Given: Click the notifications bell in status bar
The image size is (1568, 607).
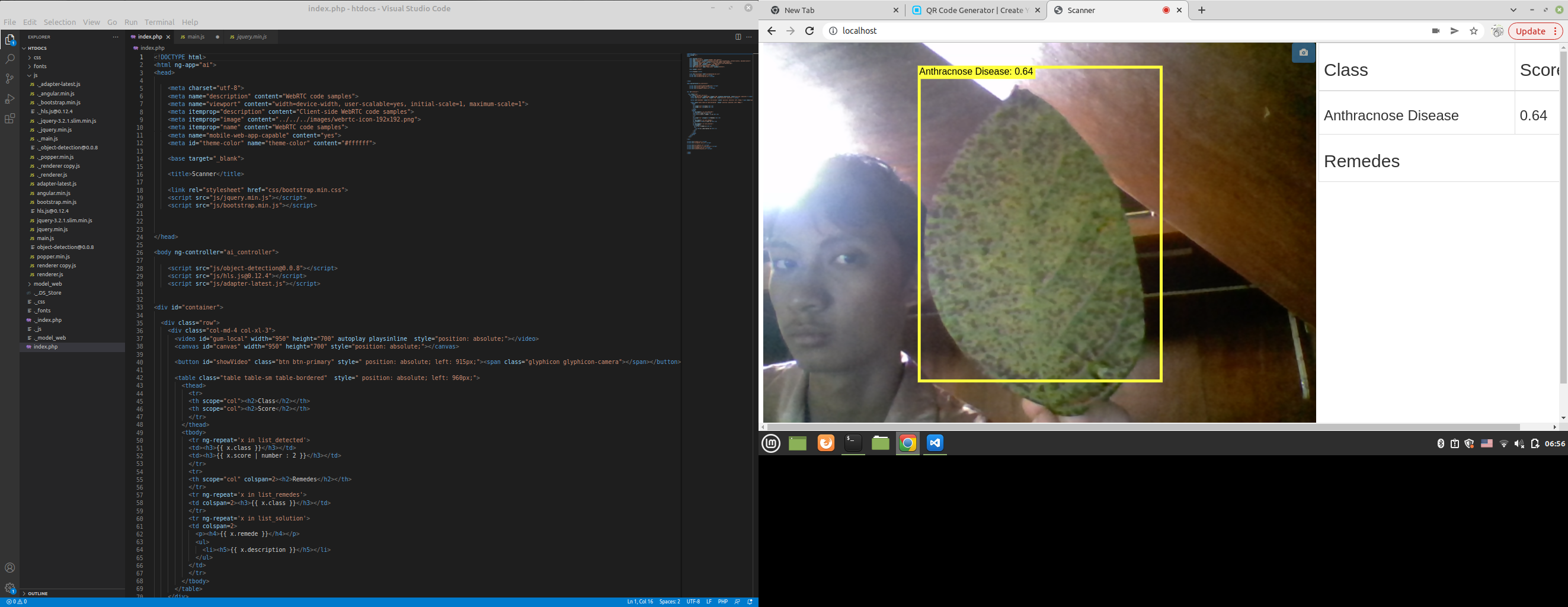Looking at the screenshot, I should pyautogui.click(x=750, y=602).
